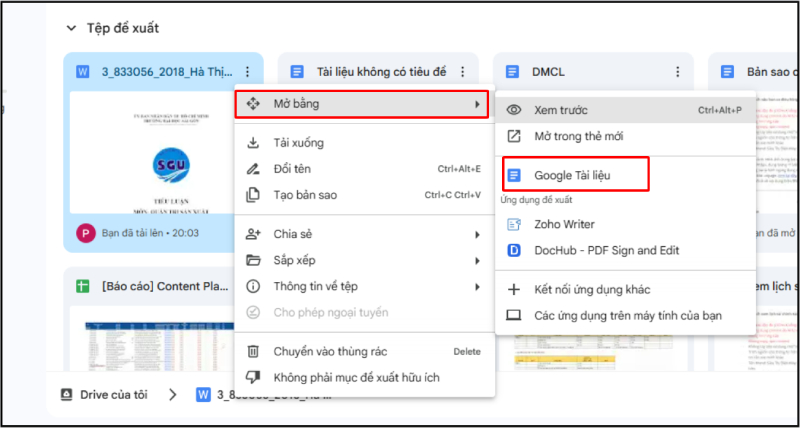Expand the Thông tin về tệp arrow

coord(478,287)
